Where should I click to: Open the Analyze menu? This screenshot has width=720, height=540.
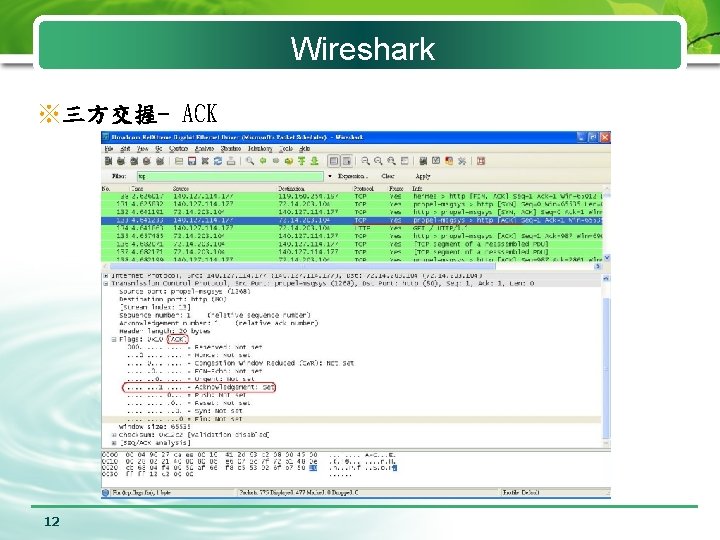coord(204,149)
